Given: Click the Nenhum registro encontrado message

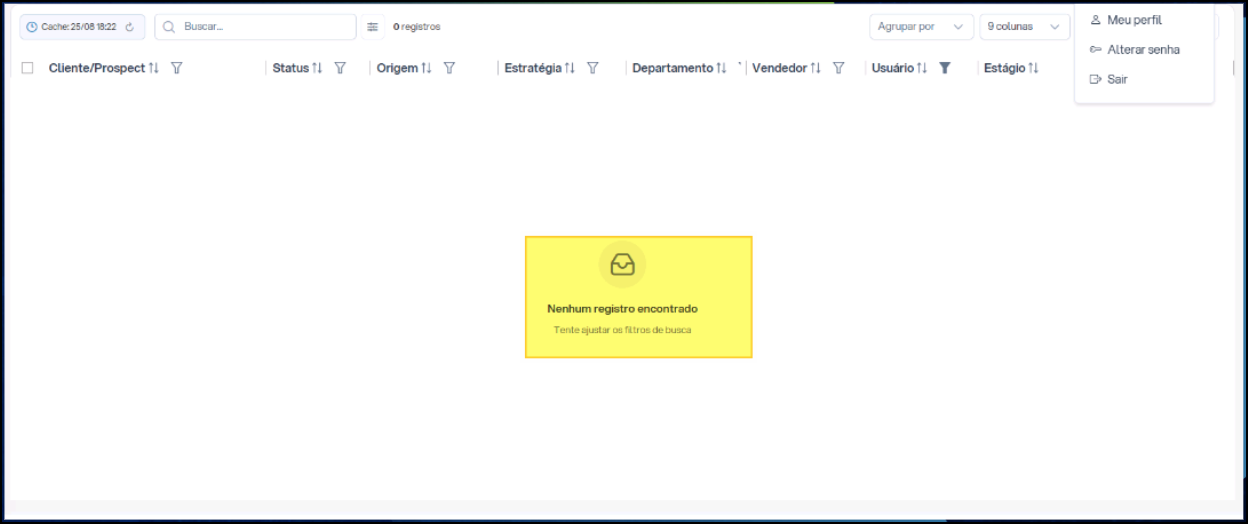Looking at the screenshot, I should pos(622,309).
